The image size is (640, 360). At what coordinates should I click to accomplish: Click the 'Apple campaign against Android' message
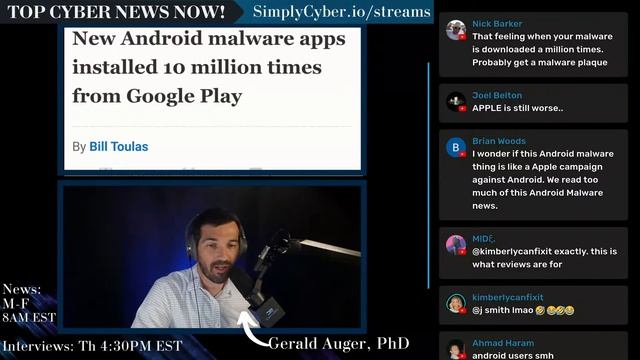tap(543, 180)
